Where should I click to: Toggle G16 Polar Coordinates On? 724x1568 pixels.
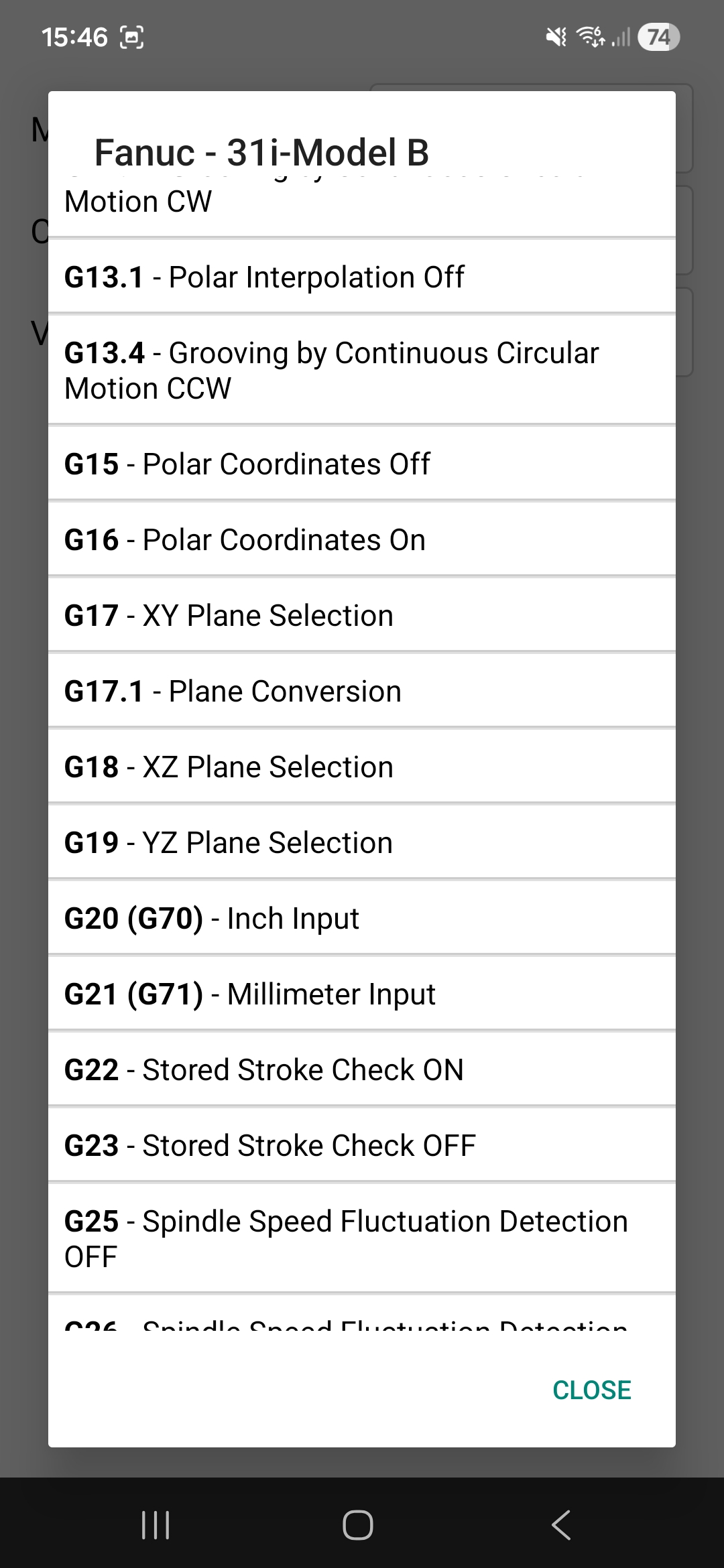[362, 538]
